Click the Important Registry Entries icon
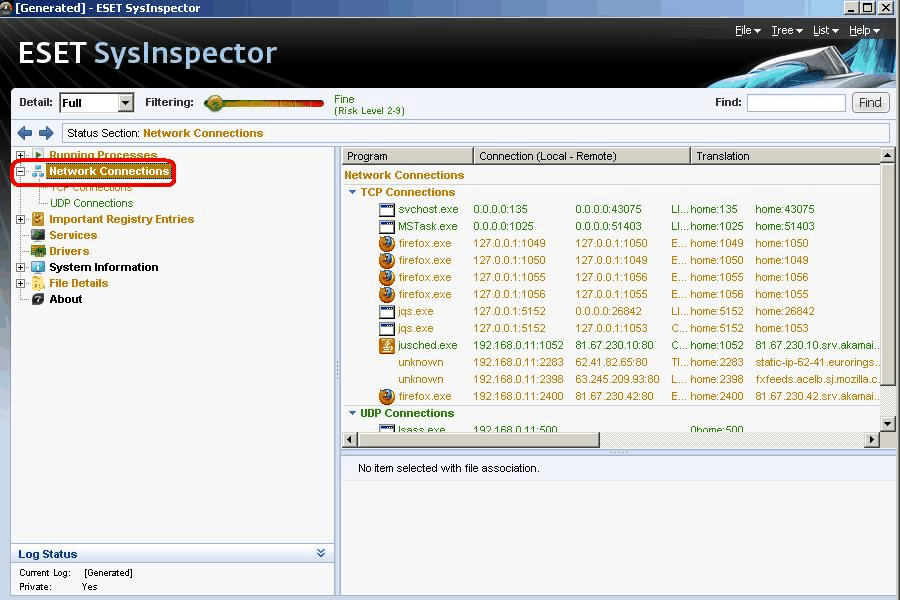This screenshot has width=900, height=600. [x=38, y=219]
